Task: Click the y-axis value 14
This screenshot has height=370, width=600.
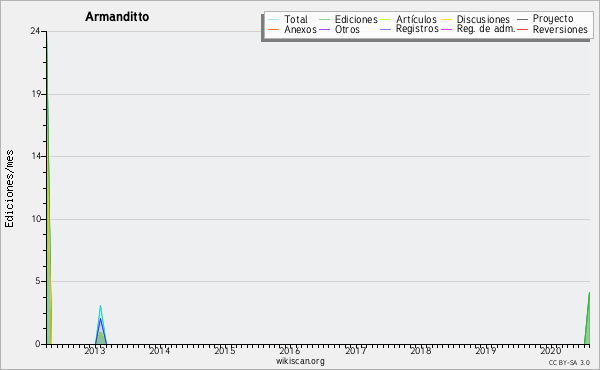Action: click(36, 156)
